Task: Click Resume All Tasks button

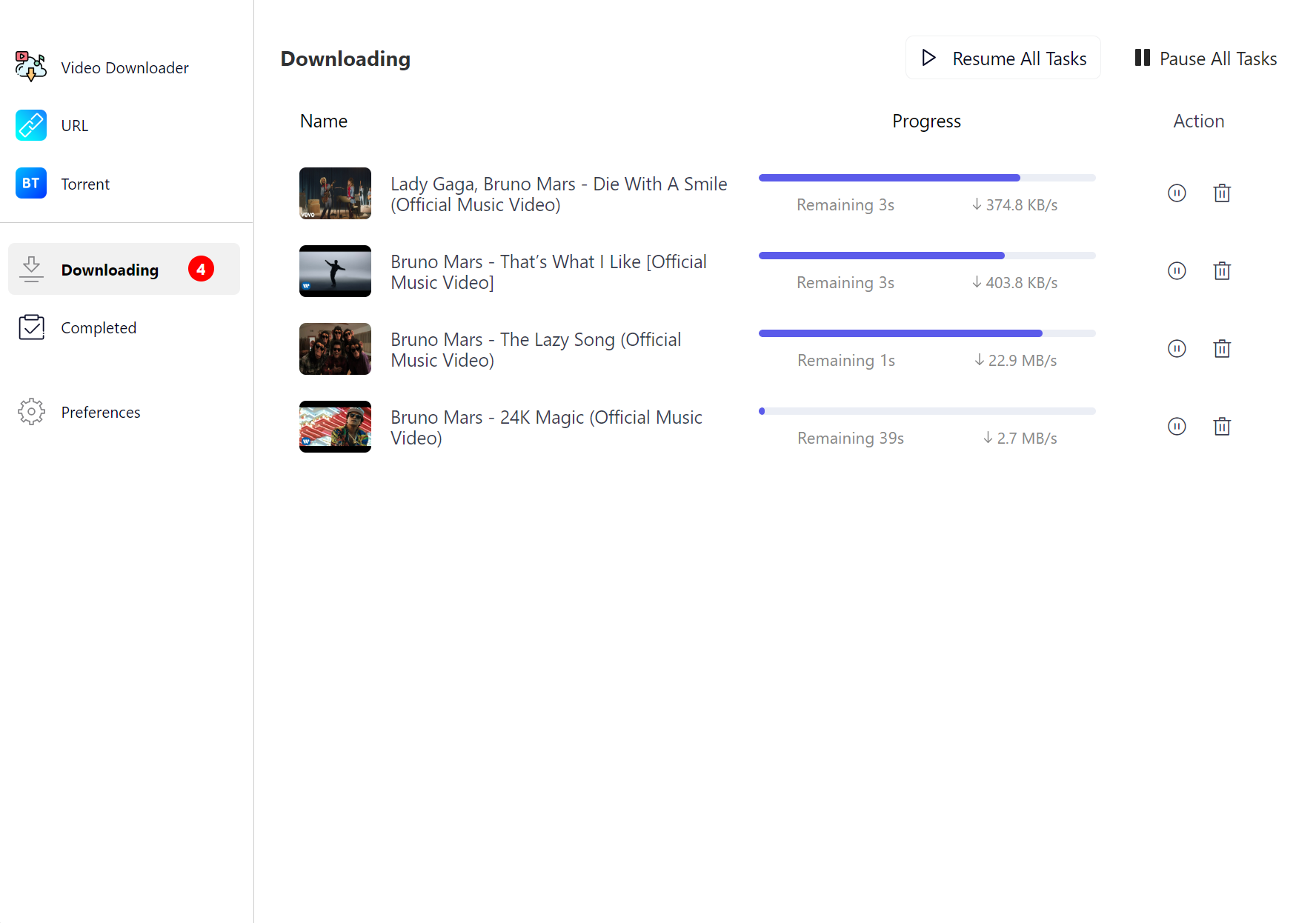Action: [1003, 58]
